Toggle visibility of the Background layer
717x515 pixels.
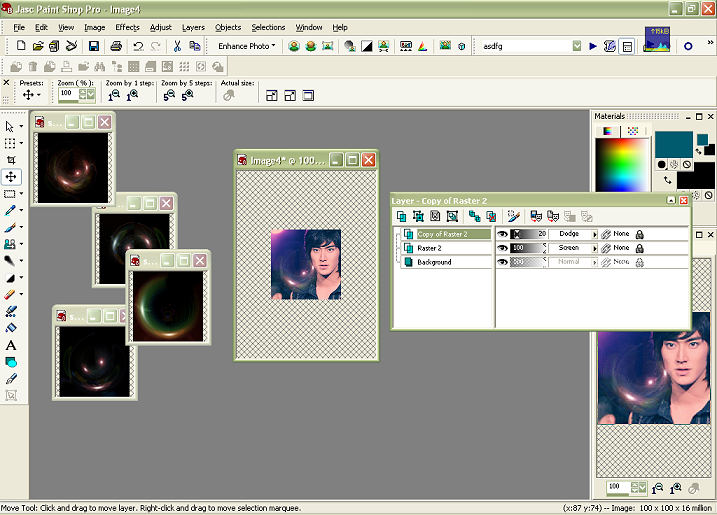[x=503, y=262]
